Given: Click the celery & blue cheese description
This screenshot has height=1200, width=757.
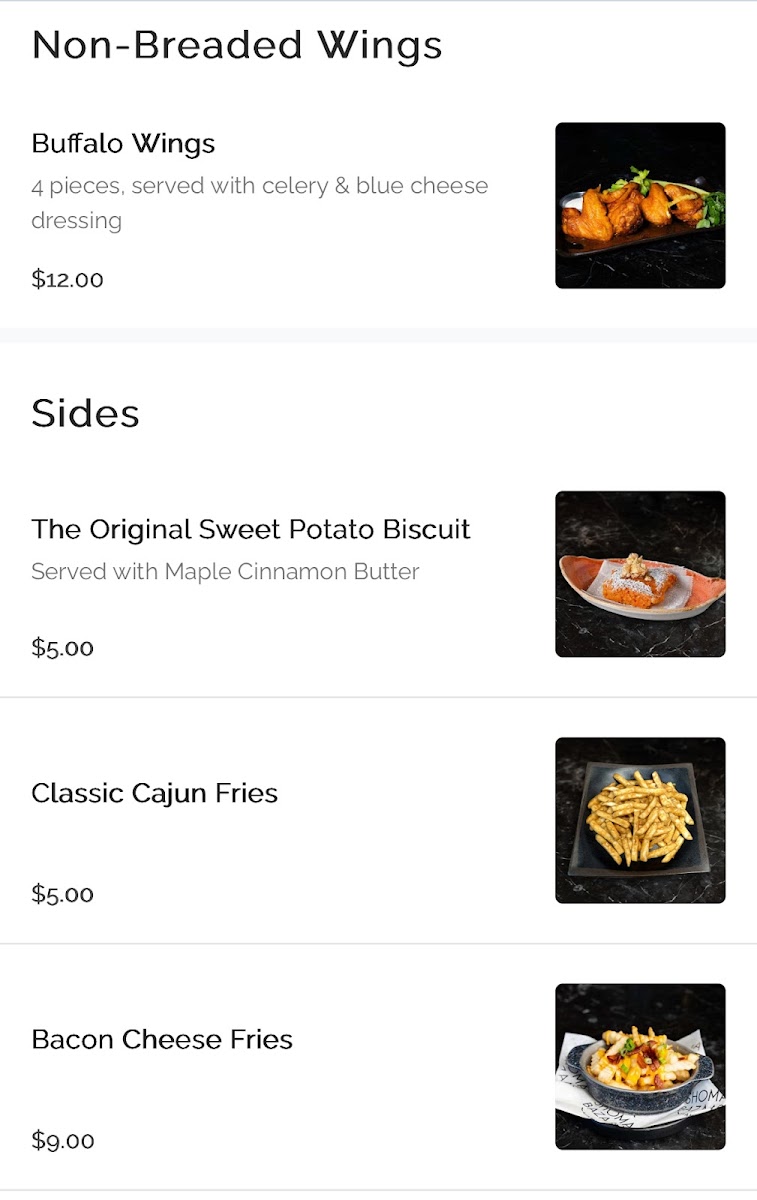Looking at the screenshot, I should (259, 186).
